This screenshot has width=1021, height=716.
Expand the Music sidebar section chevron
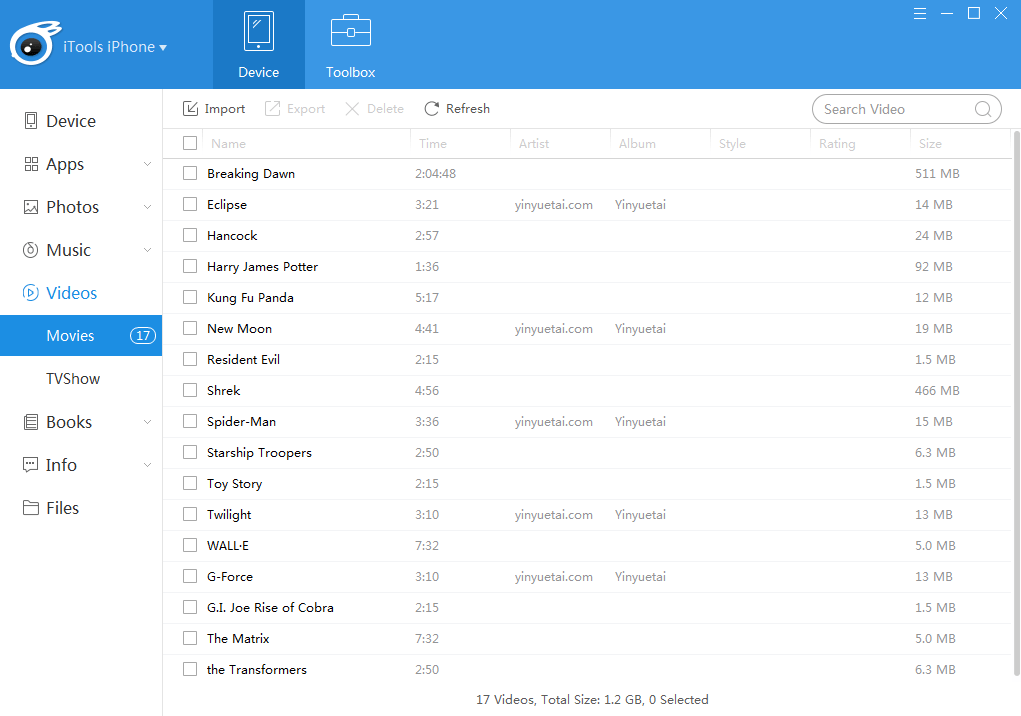coord(147,249)
